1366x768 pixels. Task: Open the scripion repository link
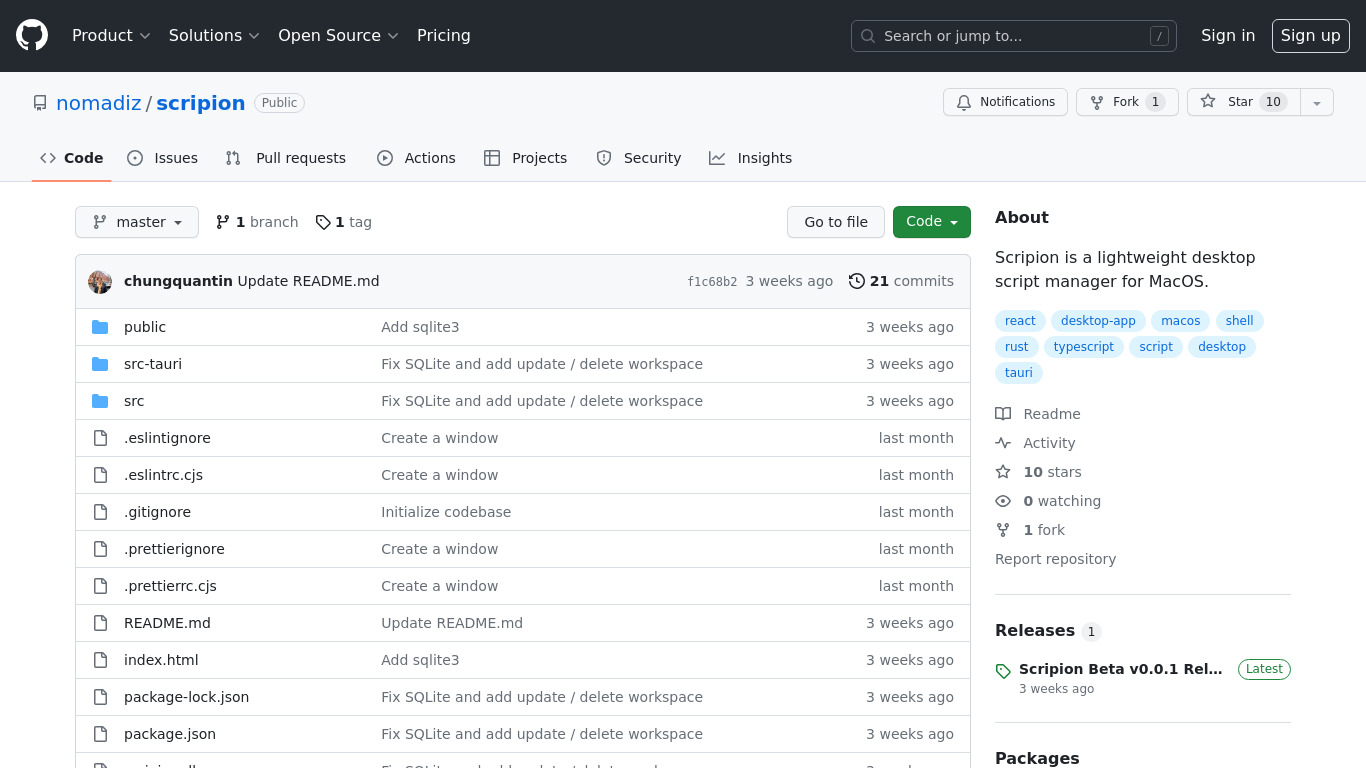(x=201, y=103)
